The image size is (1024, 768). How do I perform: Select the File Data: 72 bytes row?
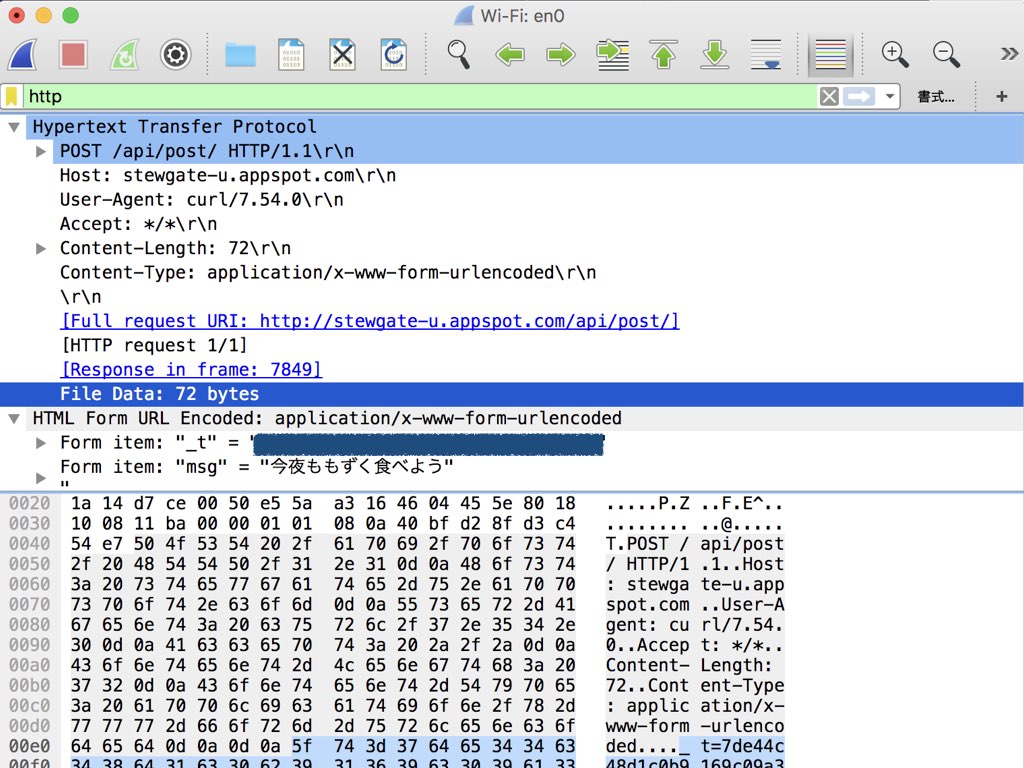click(512, 394)
